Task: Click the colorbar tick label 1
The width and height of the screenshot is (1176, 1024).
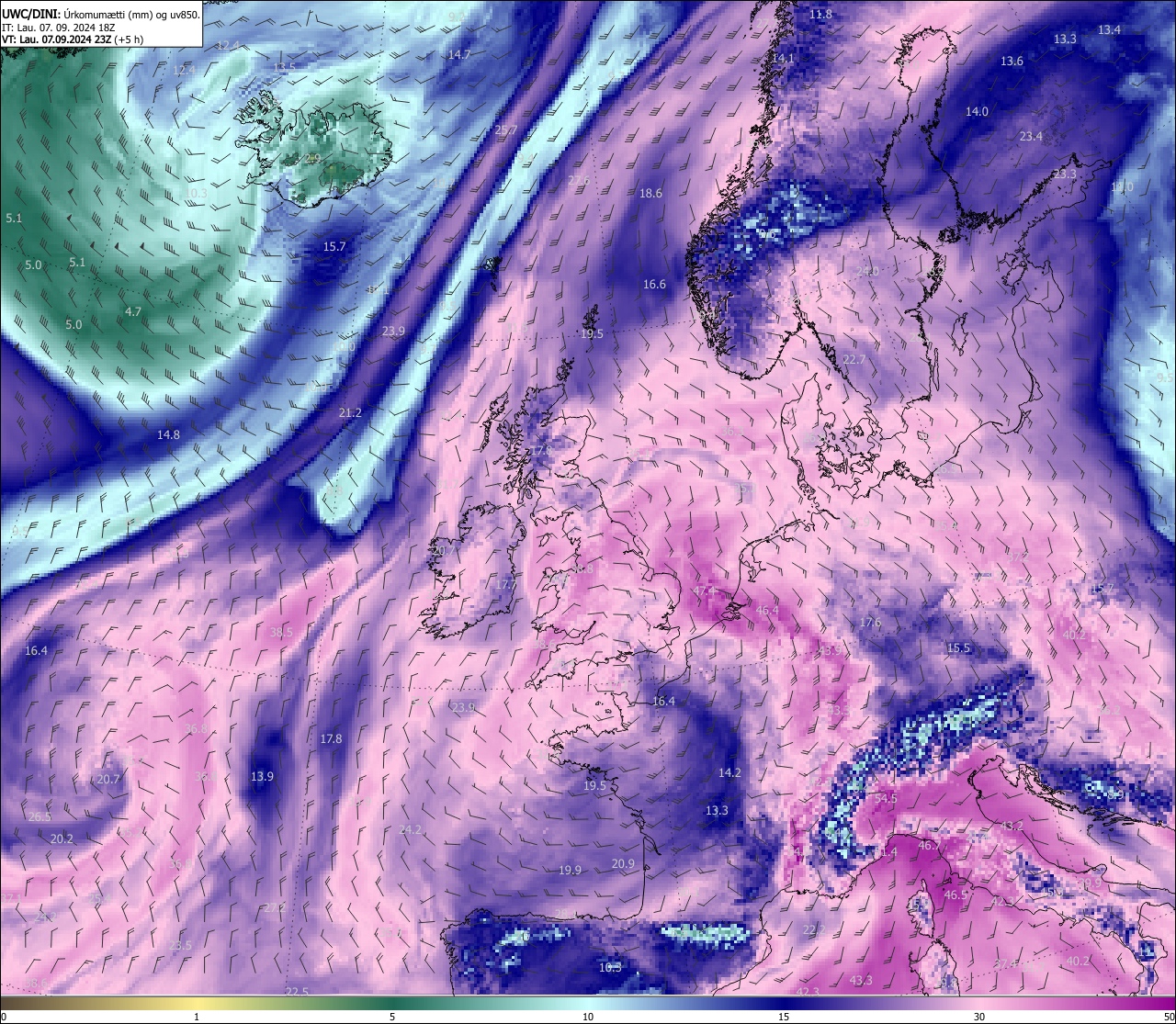Action: (197, 1017)
